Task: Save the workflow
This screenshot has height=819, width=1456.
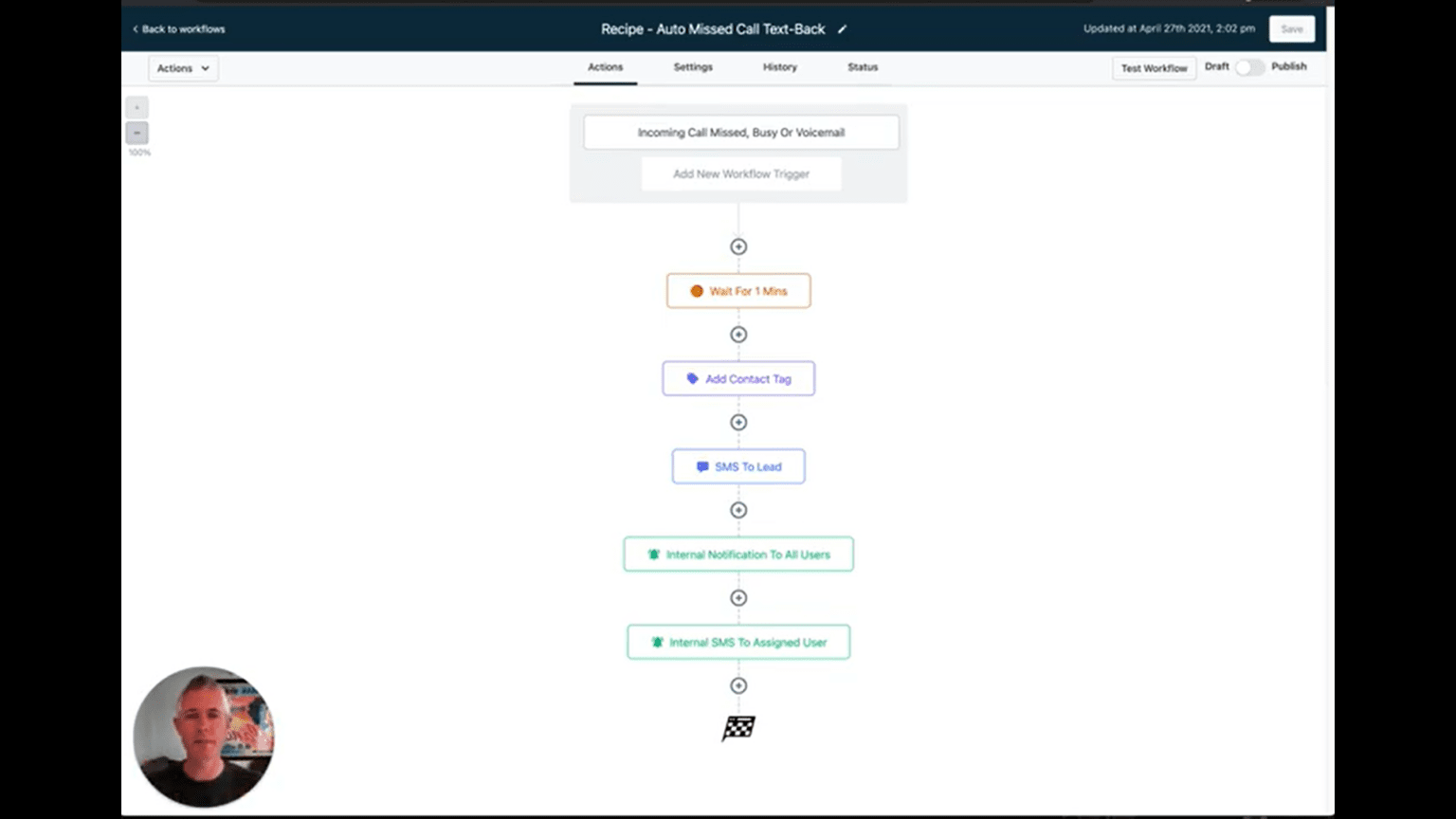Action: [x=1291, y=28]
